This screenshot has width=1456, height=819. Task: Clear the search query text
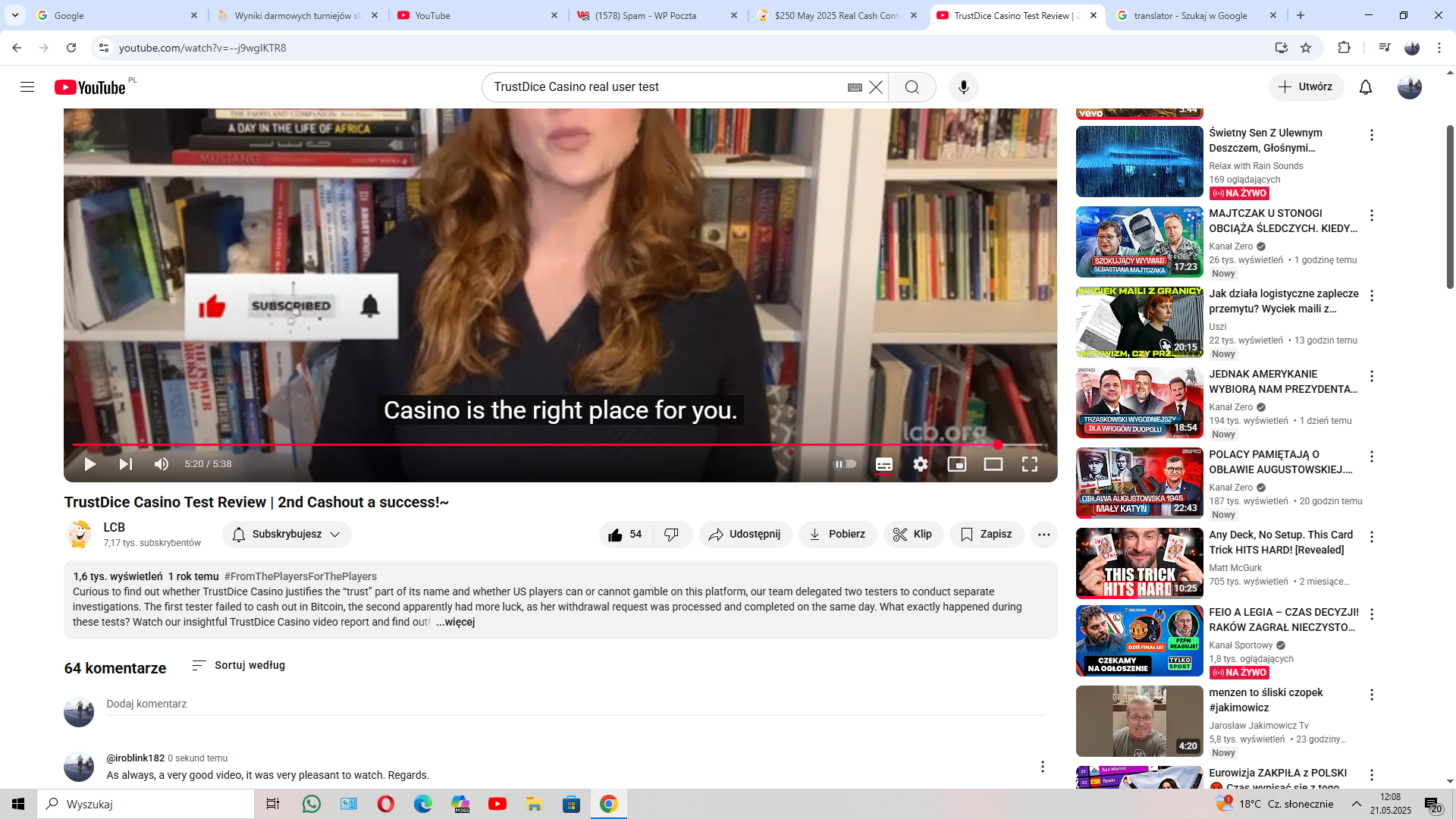[876, 87]
